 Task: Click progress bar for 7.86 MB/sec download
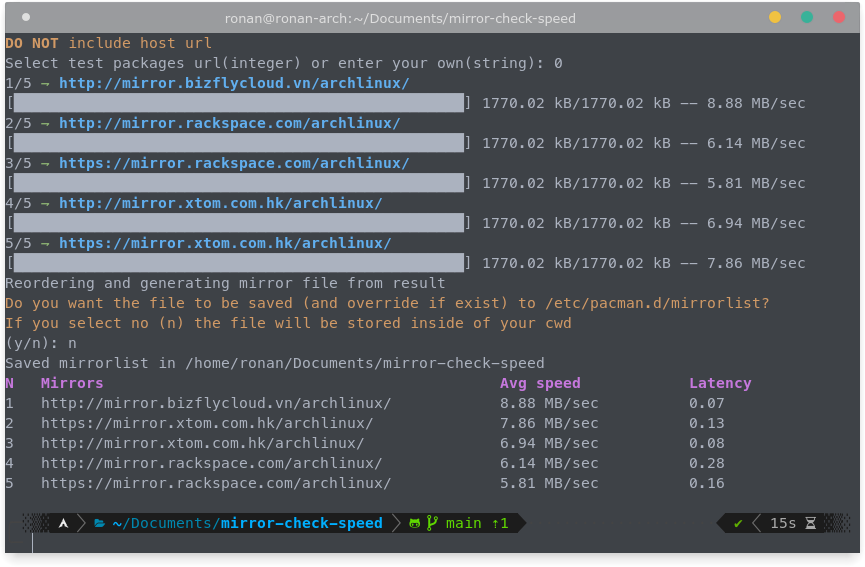click(x=239, y=263)
